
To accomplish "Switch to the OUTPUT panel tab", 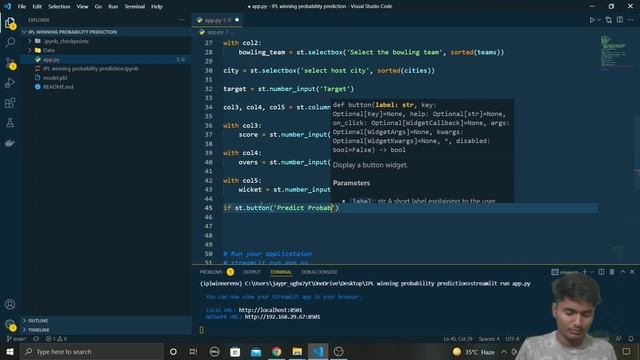I will click(252, 272).
